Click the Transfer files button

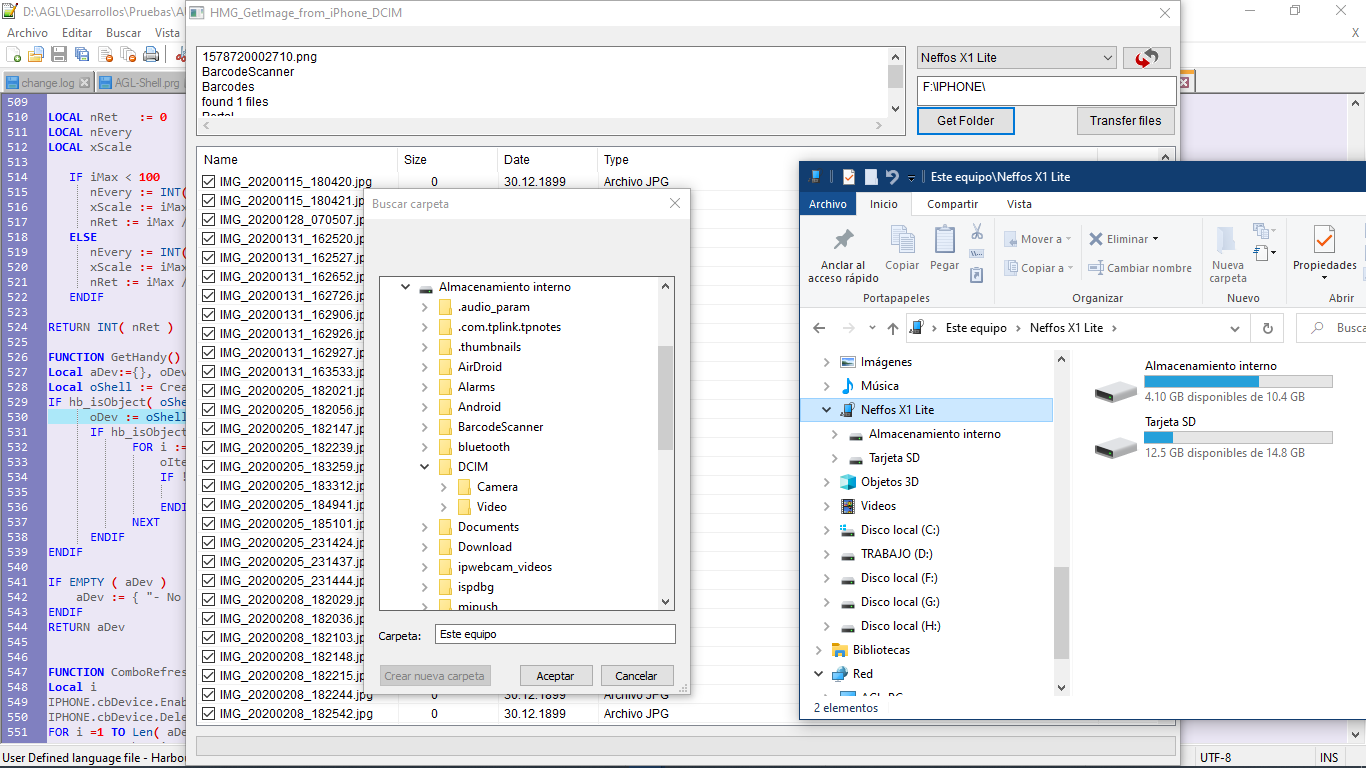point(1126,121)
